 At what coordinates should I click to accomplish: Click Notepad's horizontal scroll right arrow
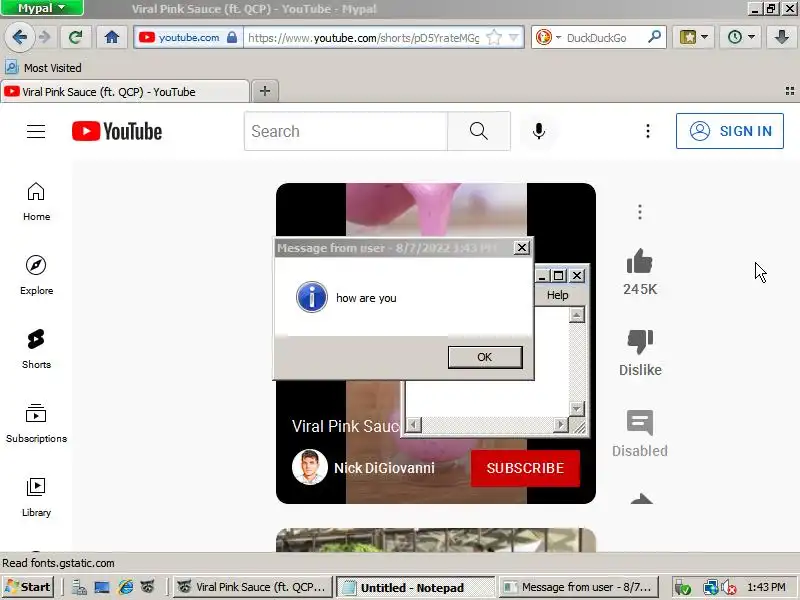point(561,424)
